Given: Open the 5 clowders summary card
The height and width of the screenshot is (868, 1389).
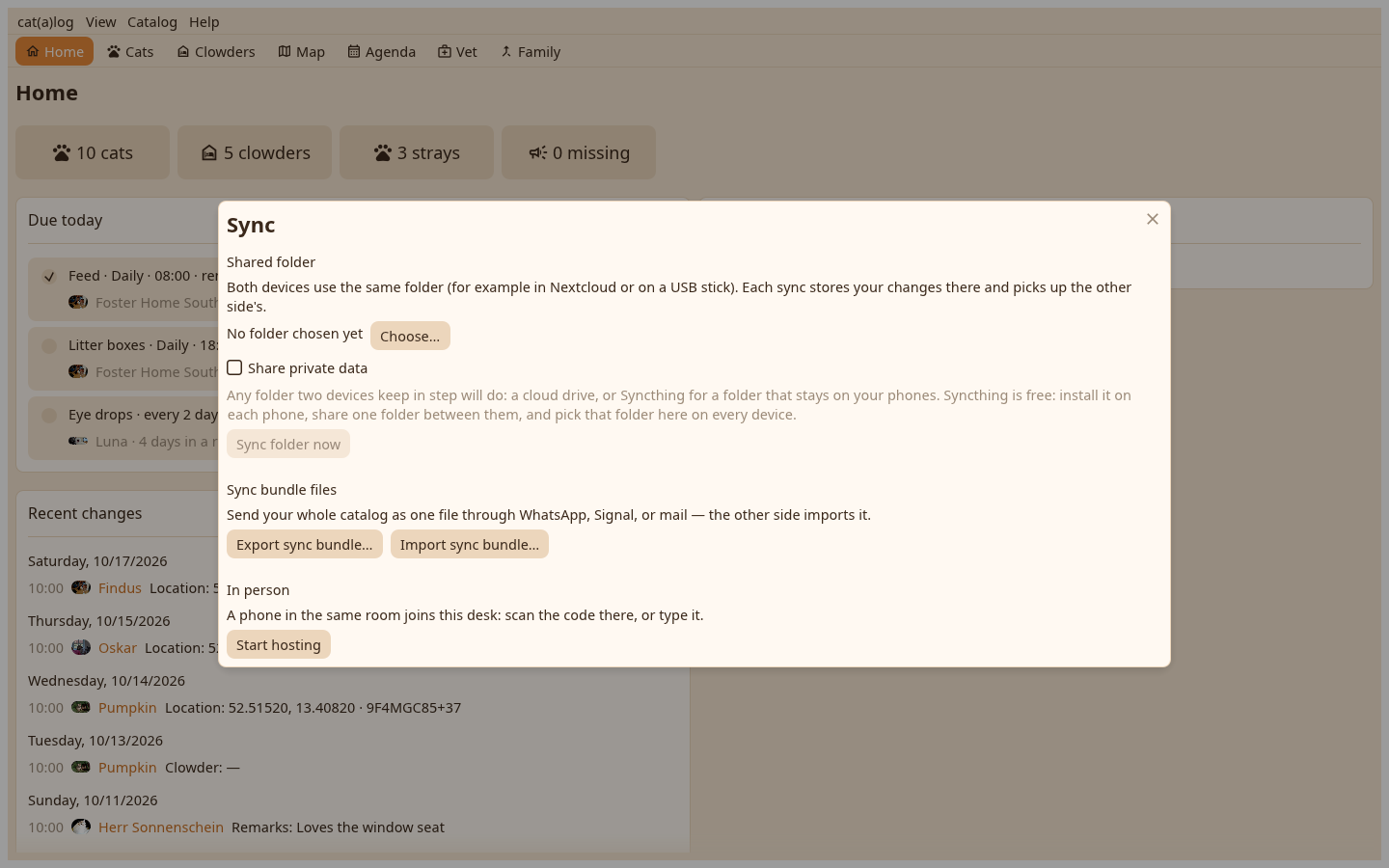Looking at the screenshot, I should pos(255,152).
